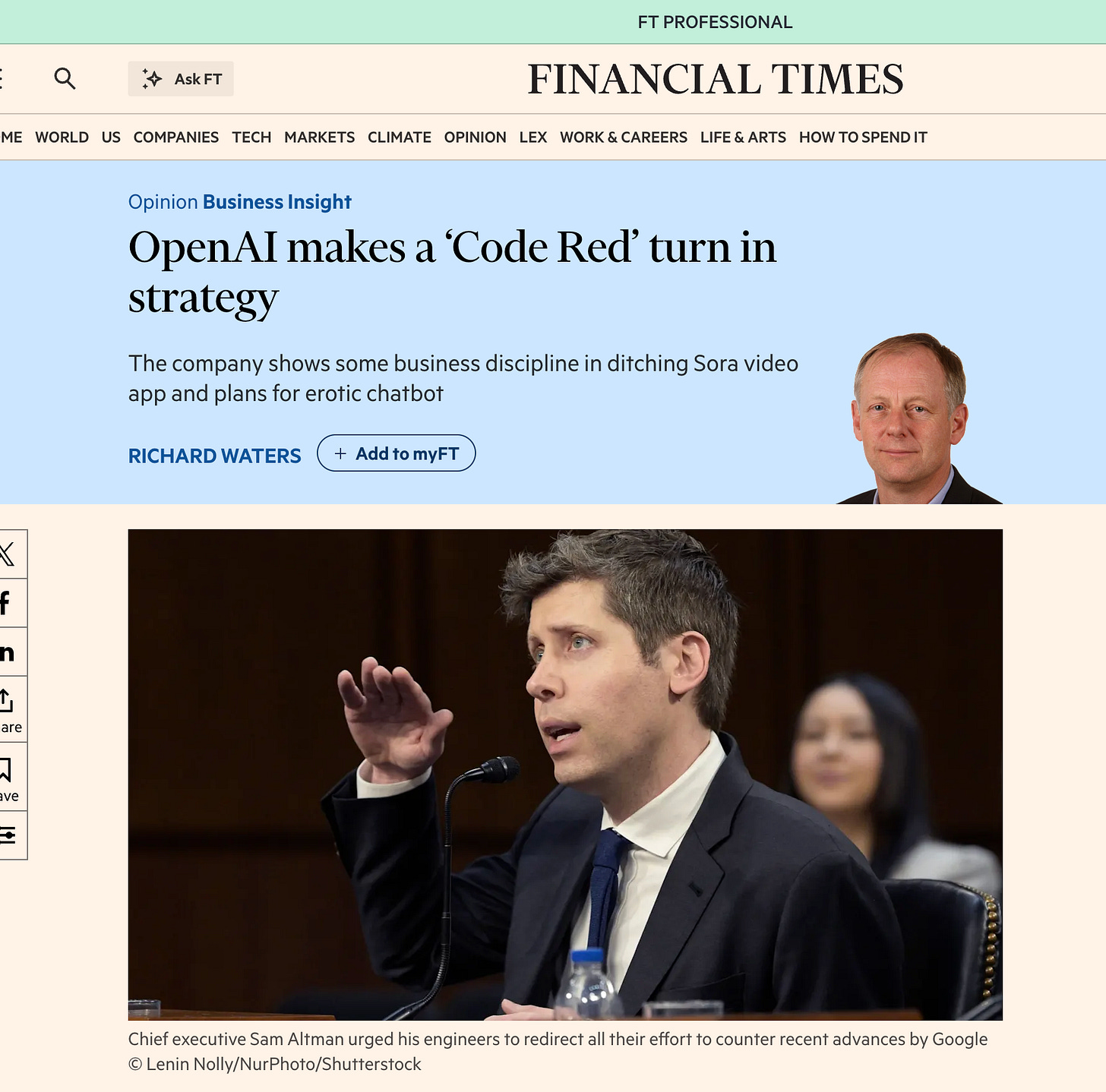This screenshot has height=1092, width=1106.
Task: Open the Companies navigation section
Action: click(x=176, y=137)
